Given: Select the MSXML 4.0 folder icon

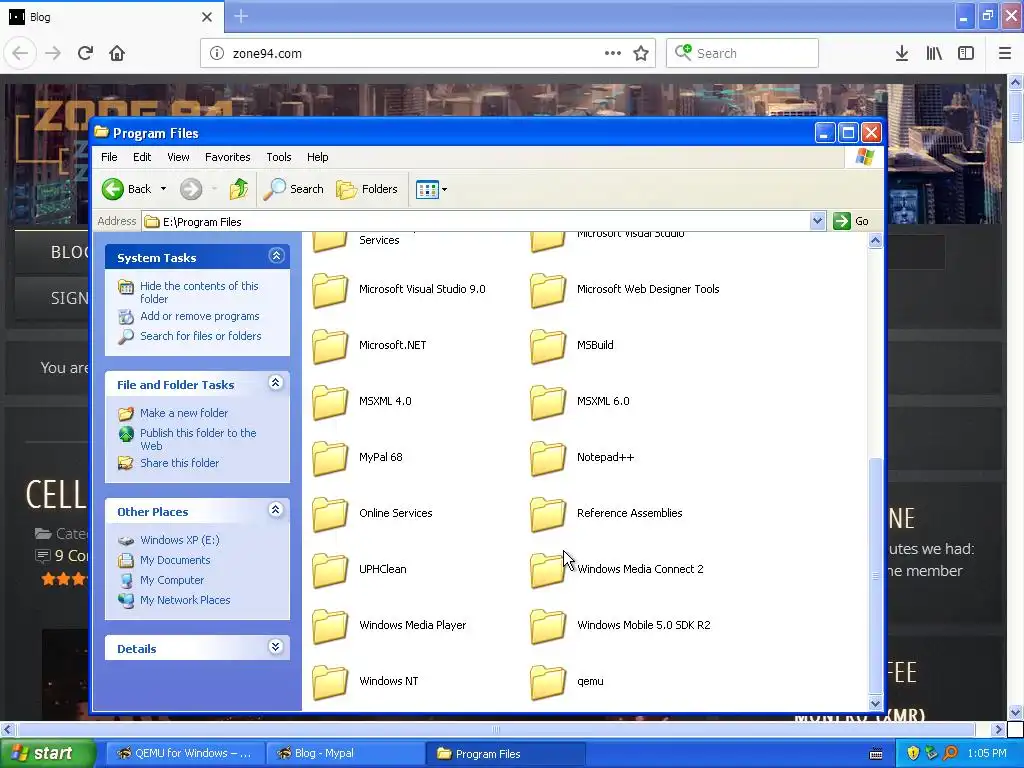Looking at the screenshot, I should coord(330,402).
